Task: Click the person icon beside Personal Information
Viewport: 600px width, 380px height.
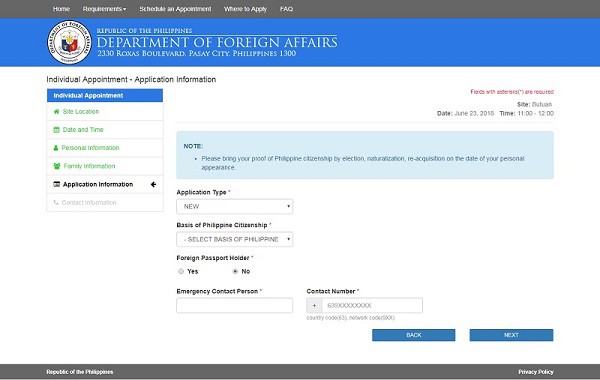Action: [x=56, y=148]
